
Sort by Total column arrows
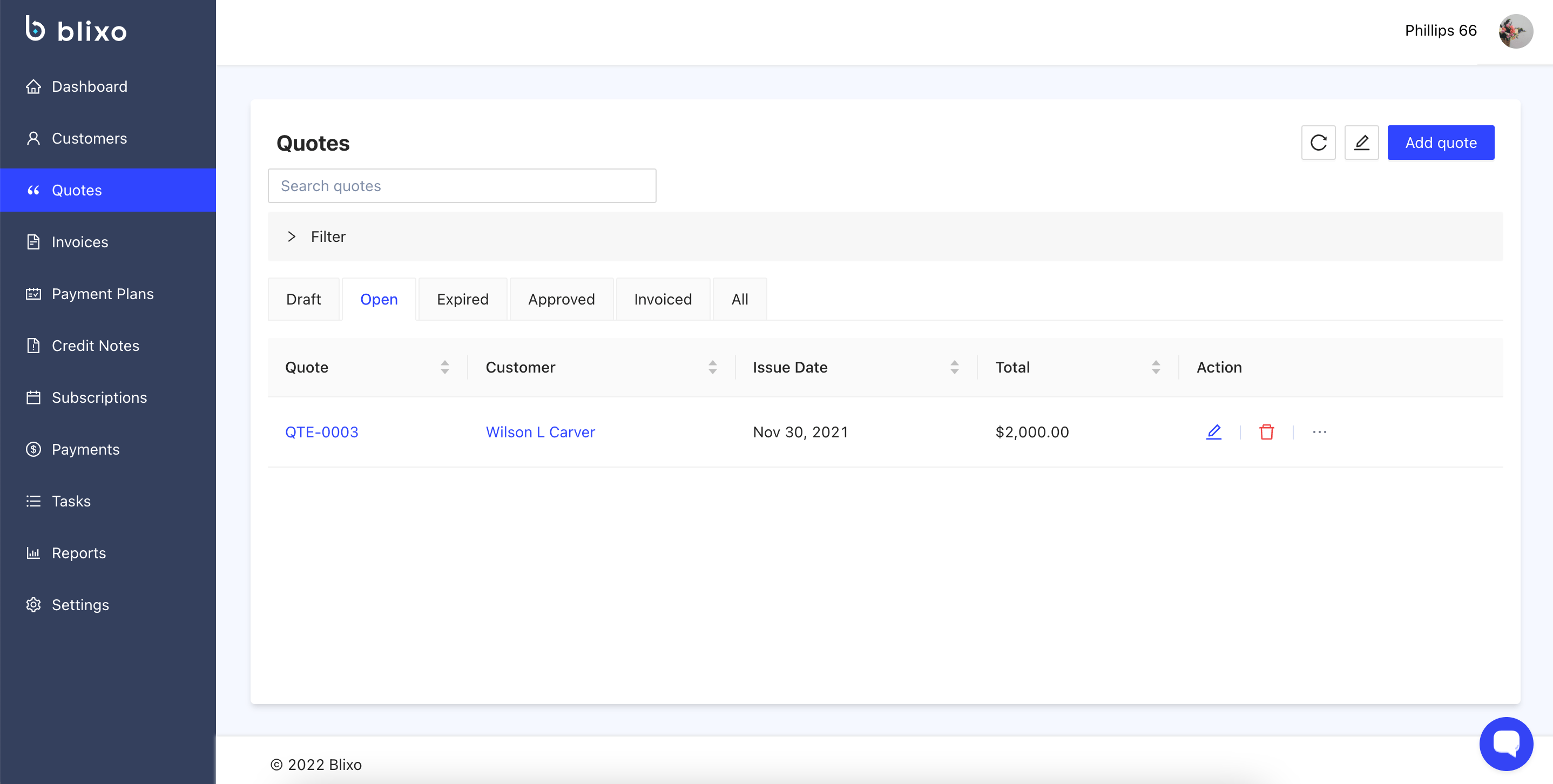coord(1155,368)
